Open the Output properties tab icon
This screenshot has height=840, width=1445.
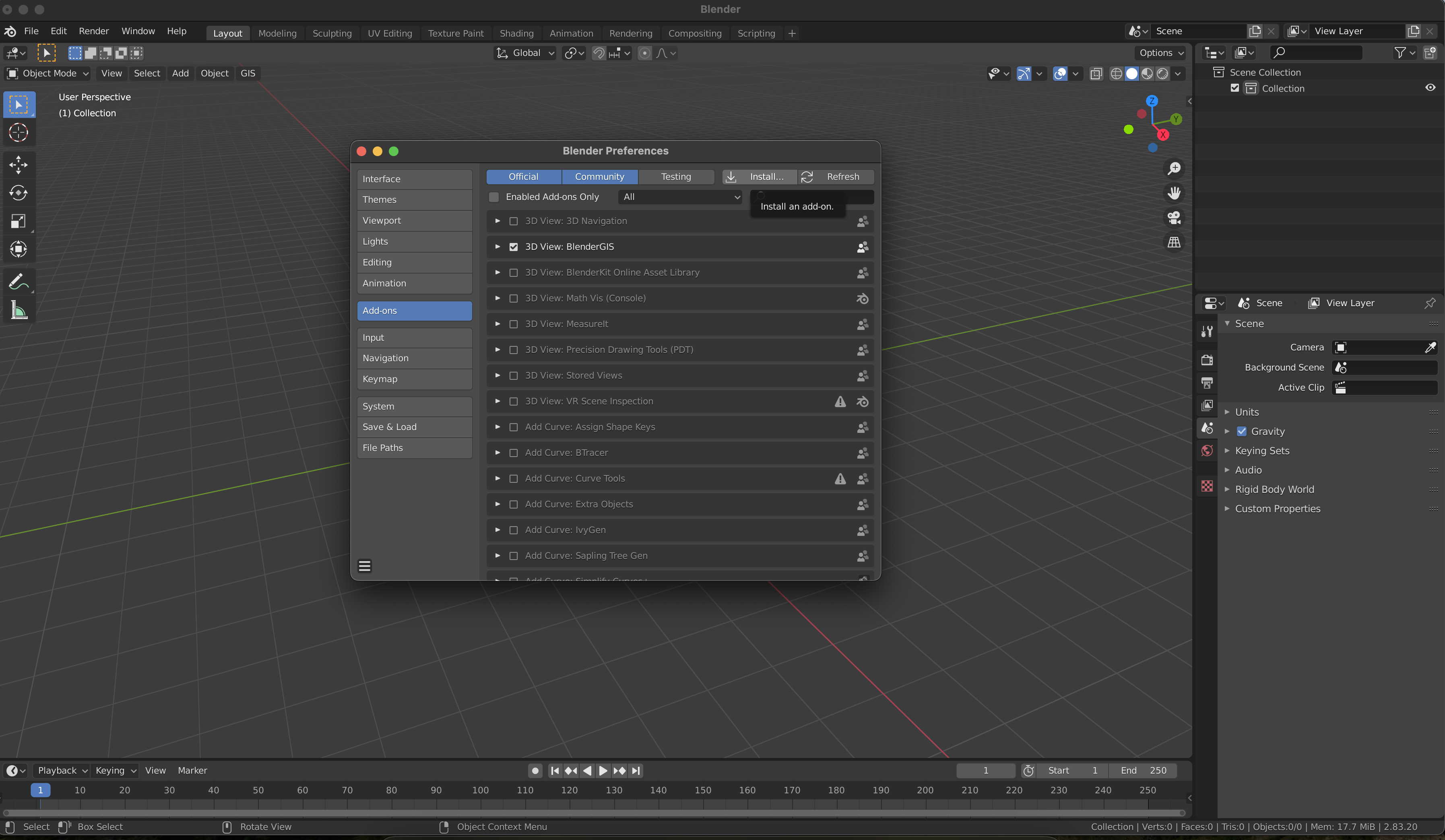coord(1207,383)
